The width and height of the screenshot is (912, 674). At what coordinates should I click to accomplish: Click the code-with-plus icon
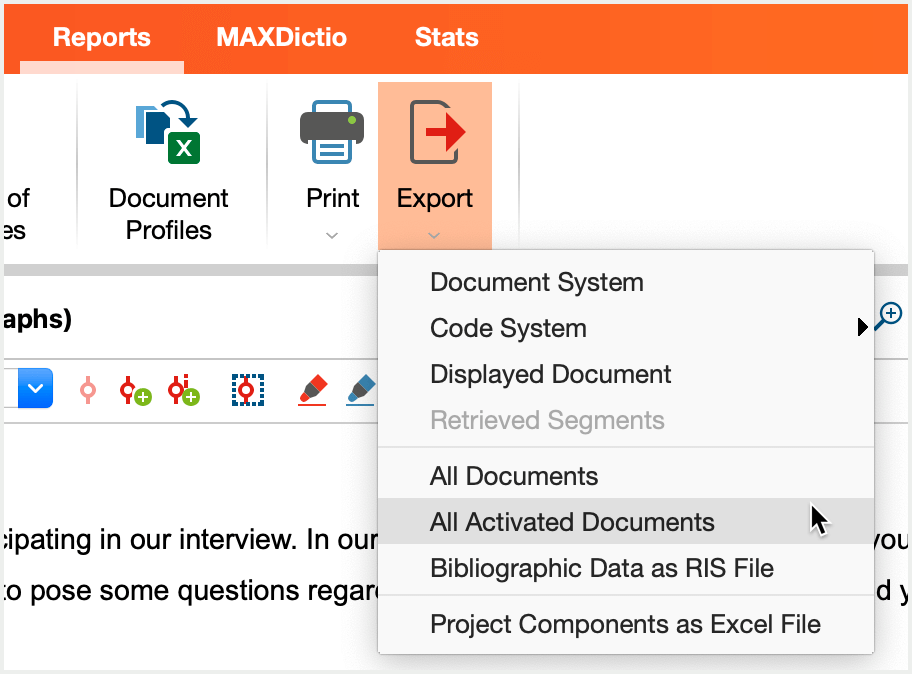[135, 390]
